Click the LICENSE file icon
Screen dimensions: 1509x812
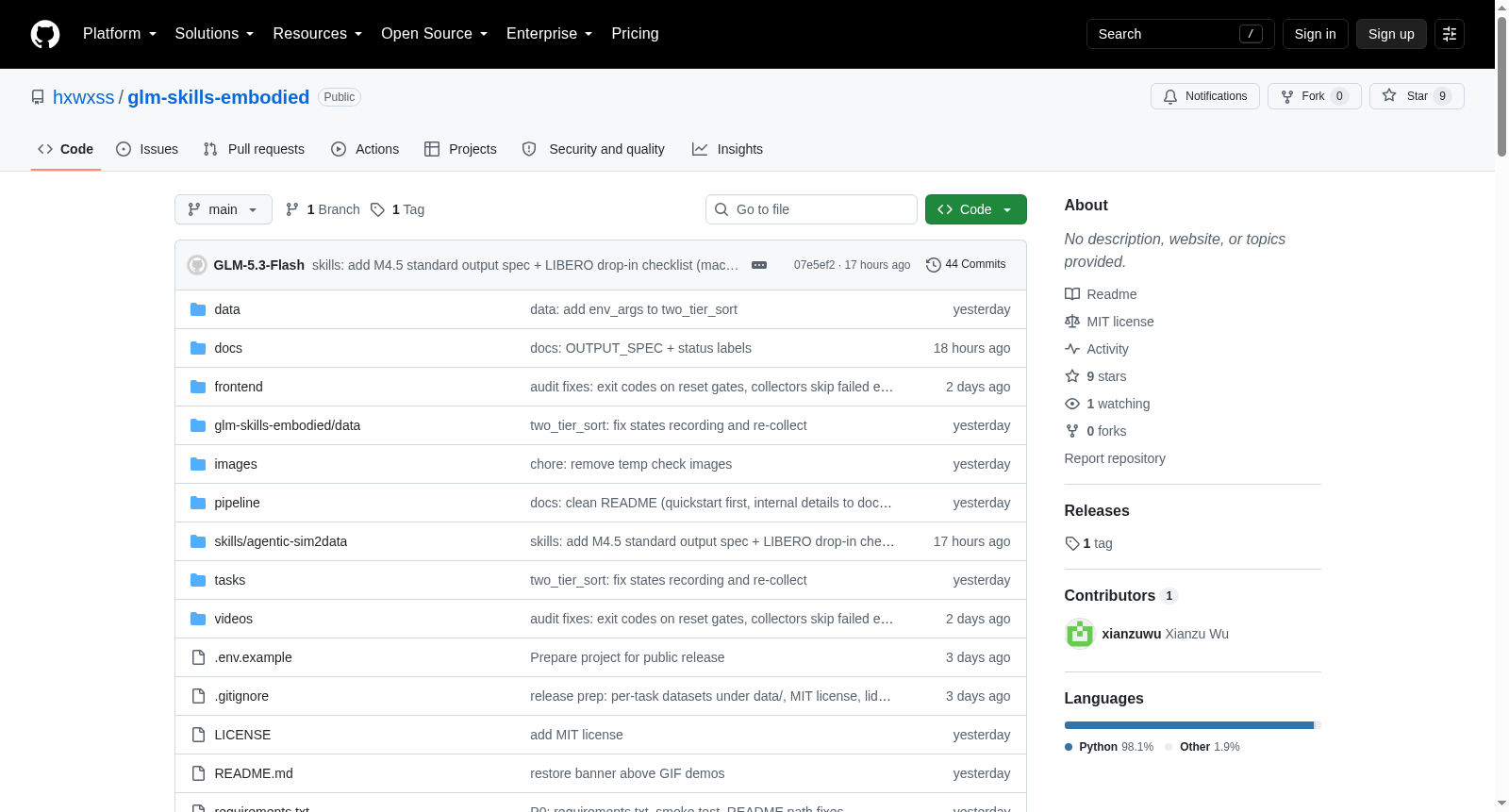coord(198,735)
